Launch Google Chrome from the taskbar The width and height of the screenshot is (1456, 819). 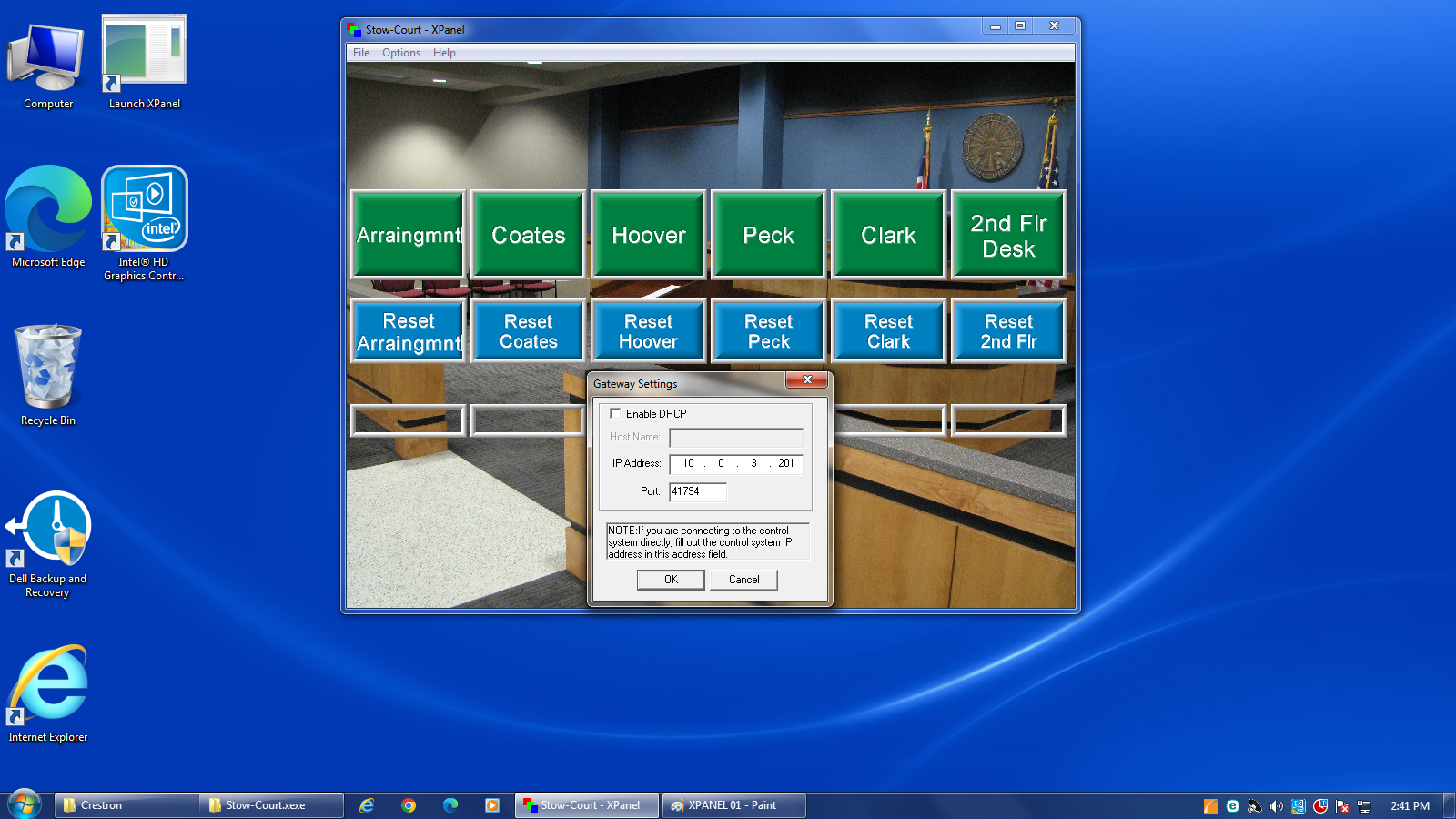[x=409, y=805]
